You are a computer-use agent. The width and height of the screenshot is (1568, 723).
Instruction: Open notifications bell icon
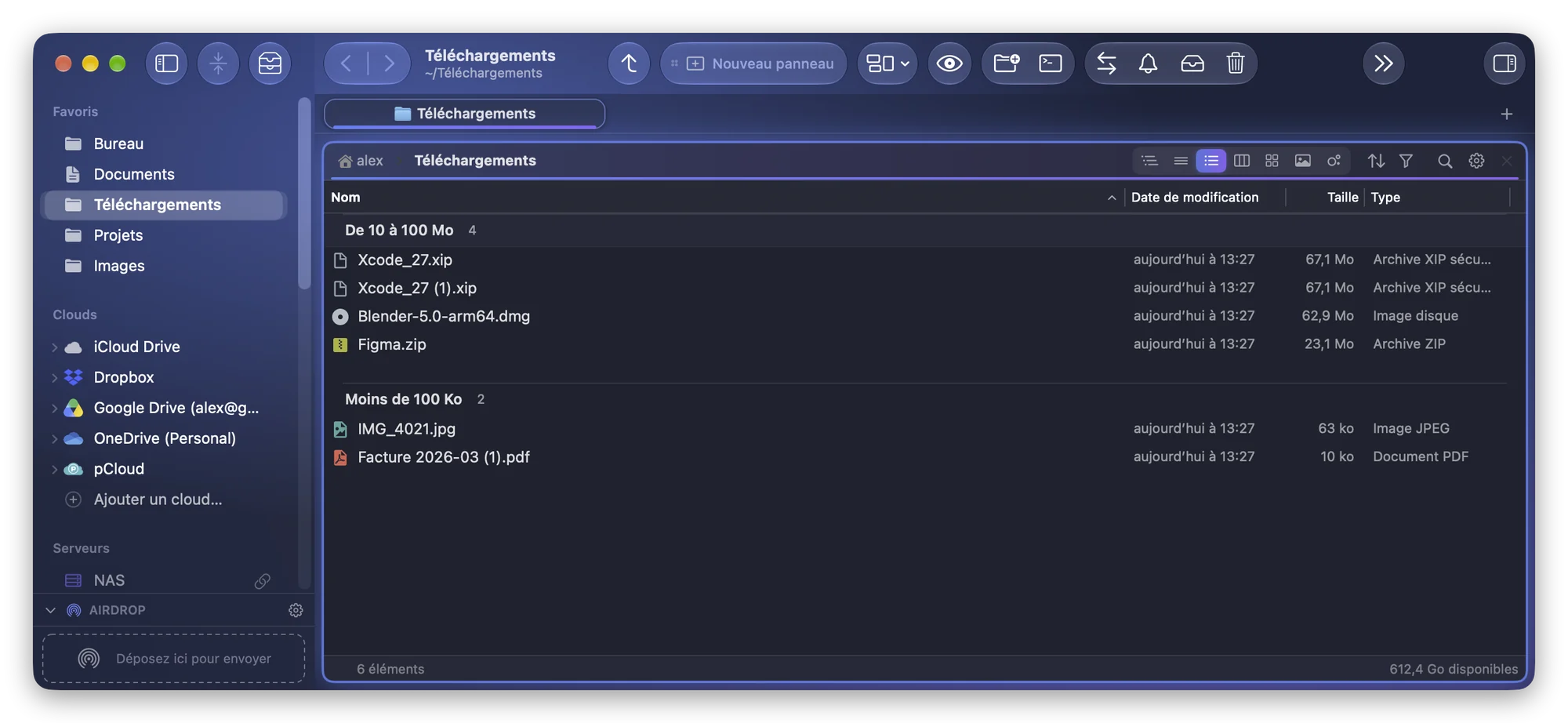pyautogui.click(x=1148, y=64)
